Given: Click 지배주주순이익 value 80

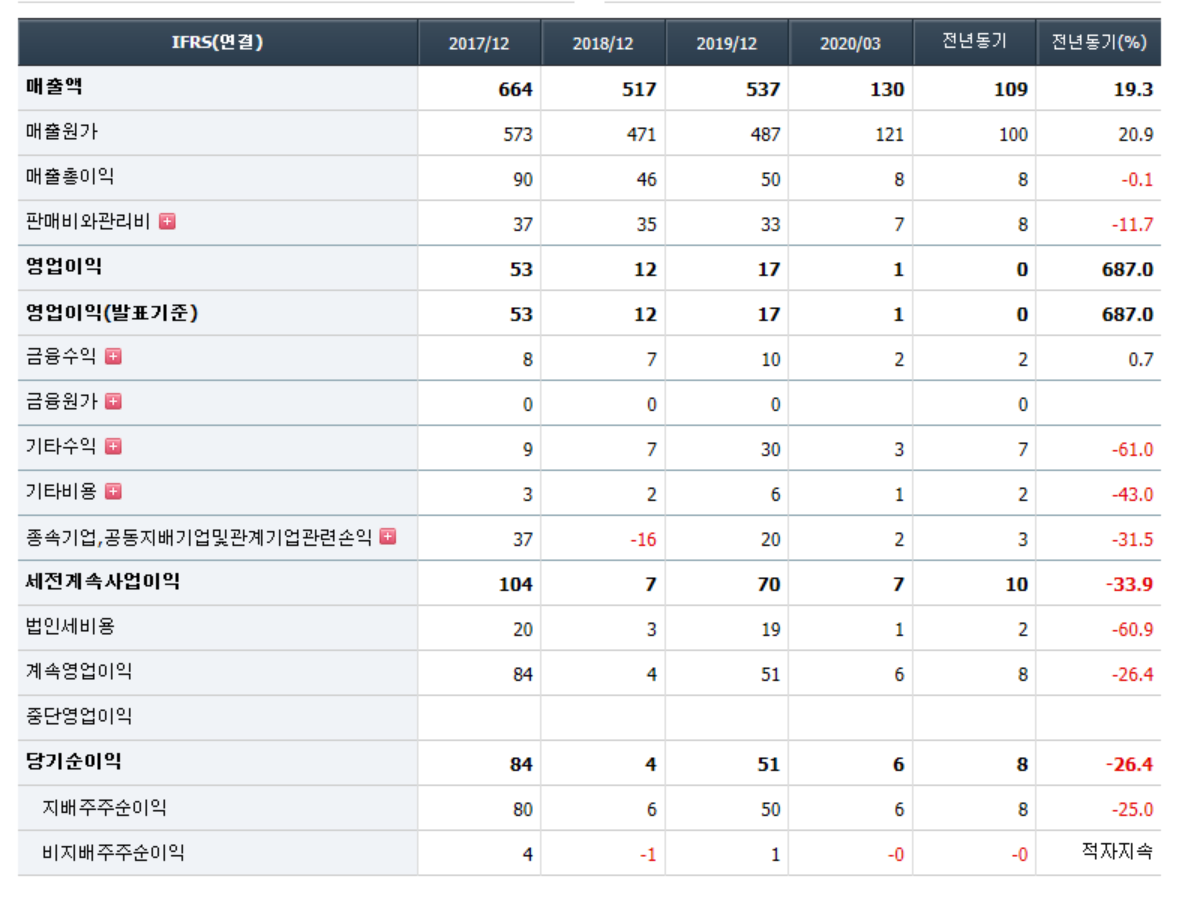Looking at the screenshot, I should click(x=523, y=810).
